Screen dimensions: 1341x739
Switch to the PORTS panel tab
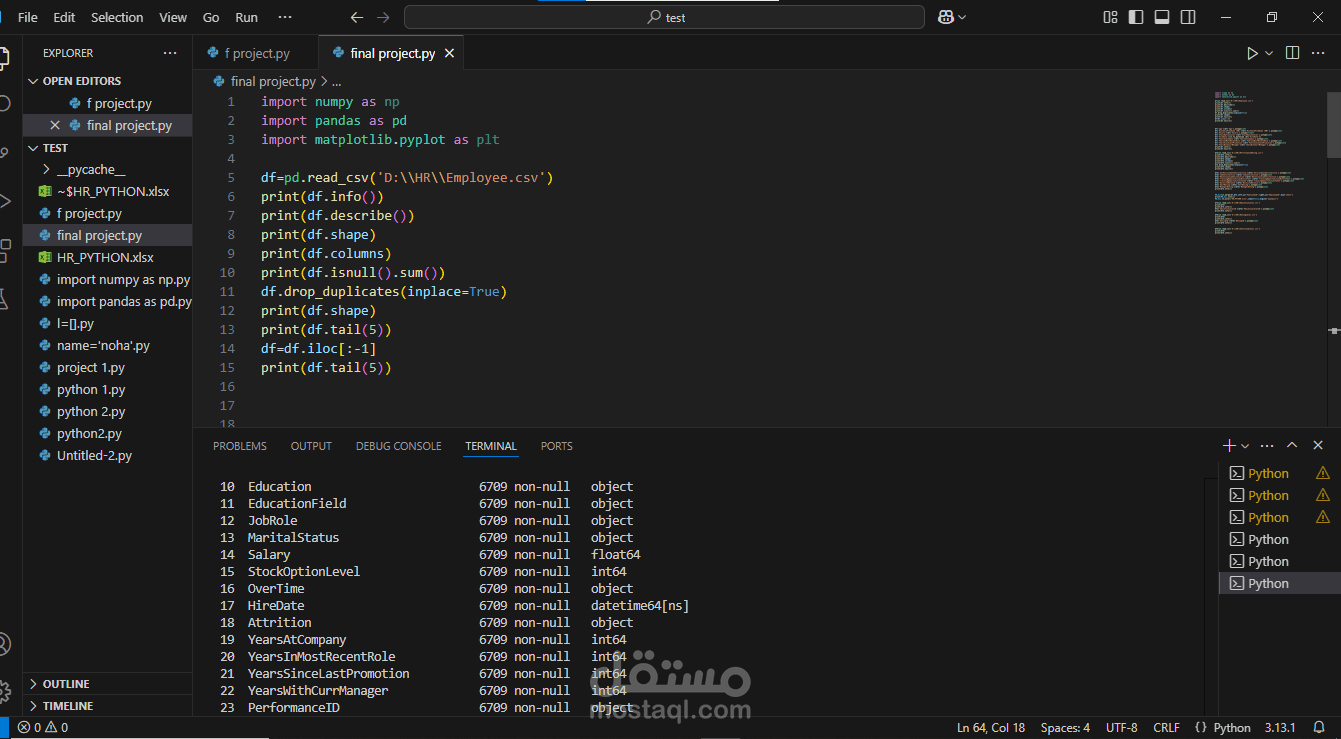point(557,446)
